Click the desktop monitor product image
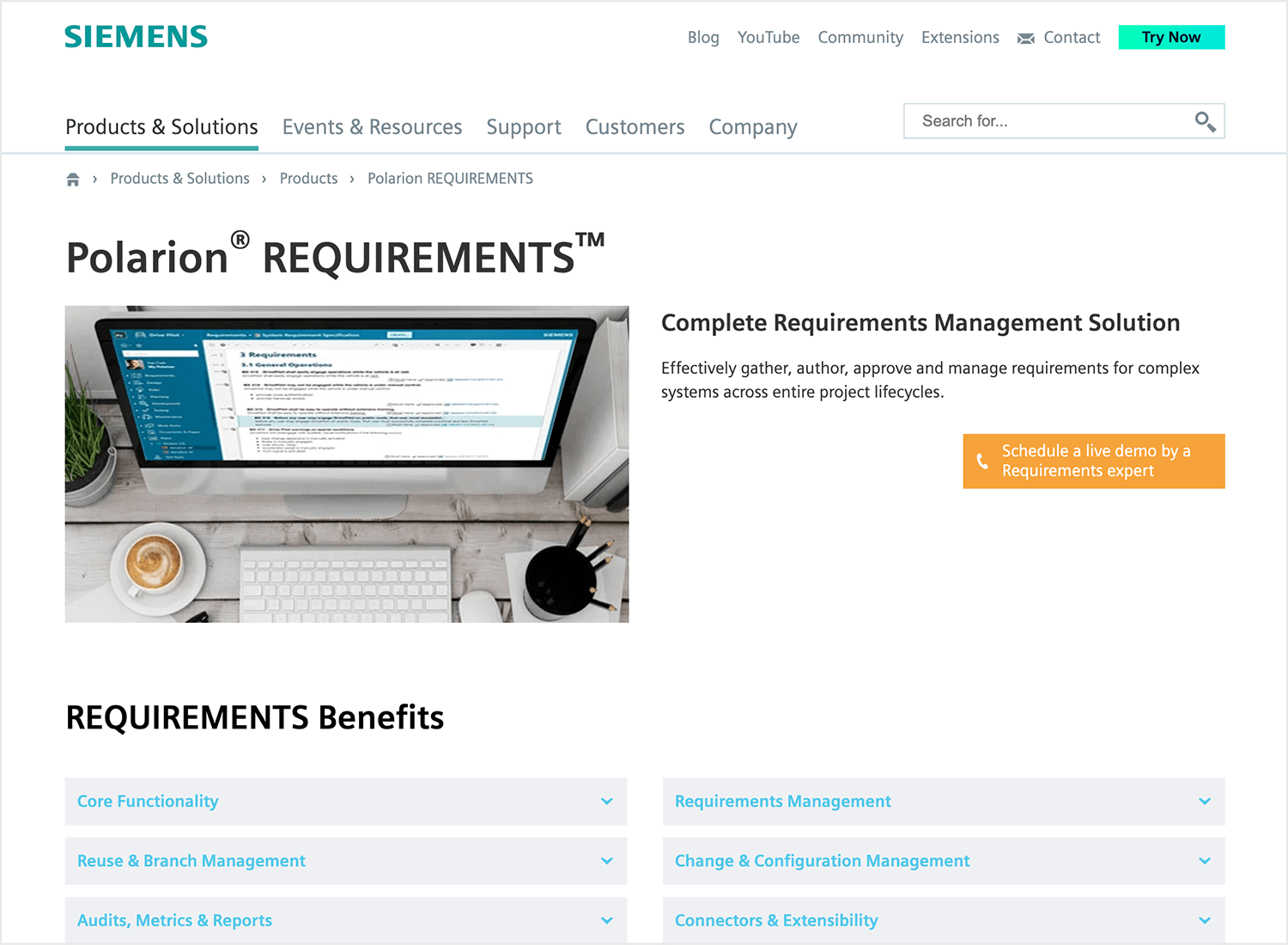The width and height of the screenshot is (1288, 945). (347, 464)
